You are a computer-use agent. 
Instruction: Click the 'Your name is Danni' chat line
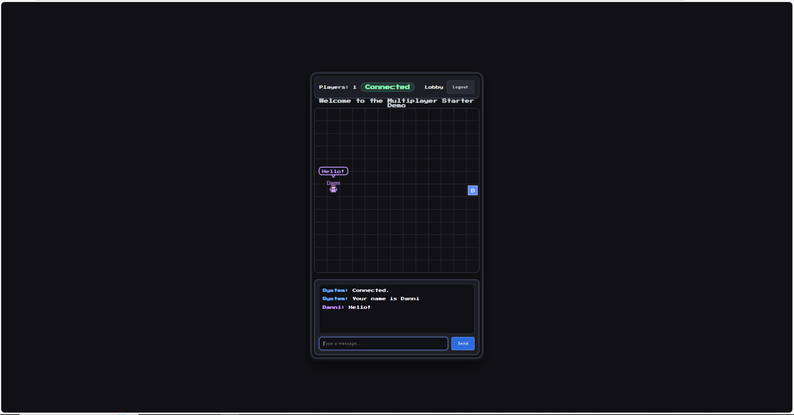pos(371,299)
